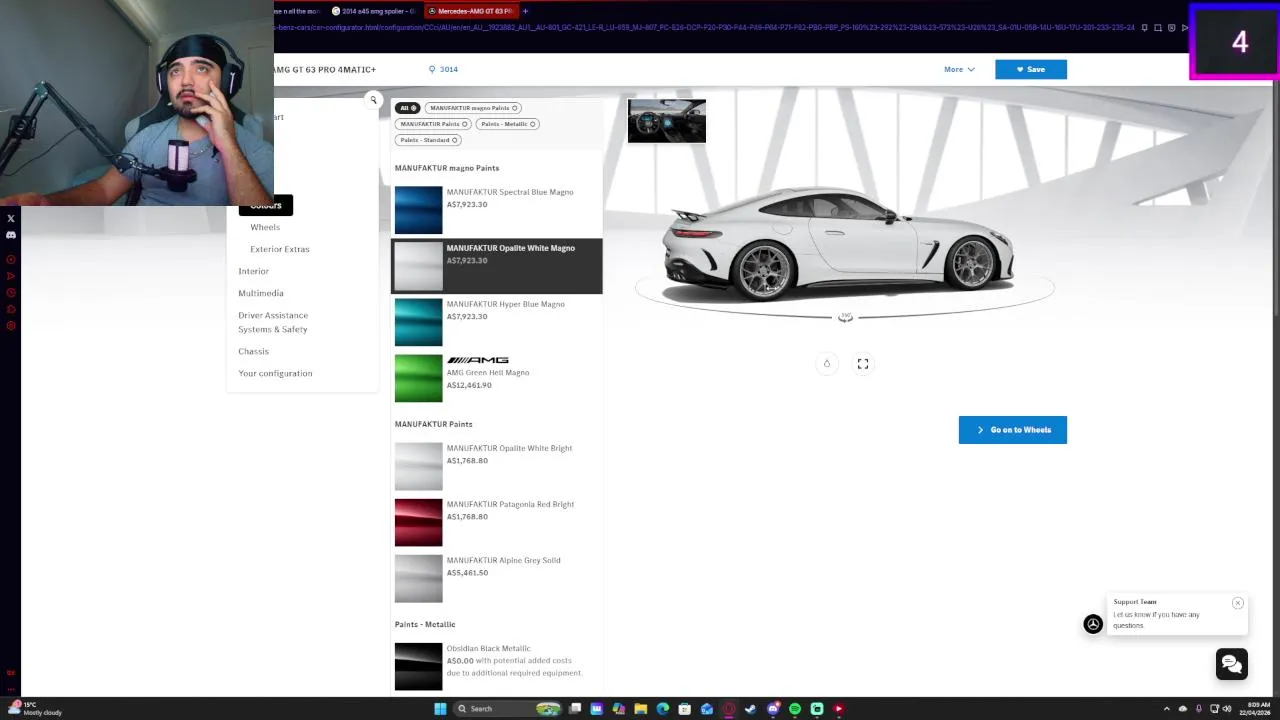This screenshot has height=720, width=1280.
Task: Open the Discord sidebar icon
Action: click(11, 235)
